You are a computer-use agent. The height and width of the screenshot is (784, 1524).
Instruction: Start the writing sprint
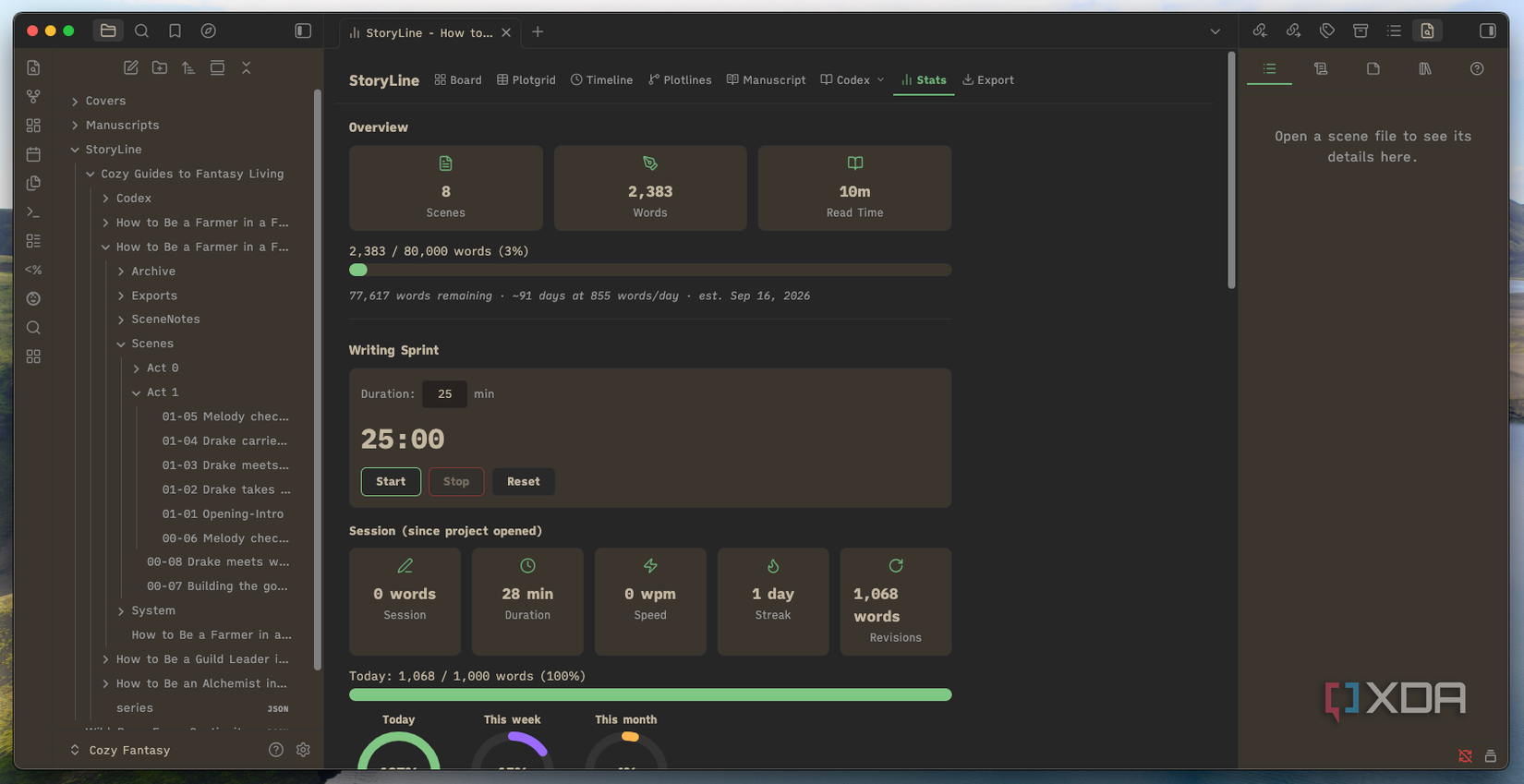tap(391, 481)
